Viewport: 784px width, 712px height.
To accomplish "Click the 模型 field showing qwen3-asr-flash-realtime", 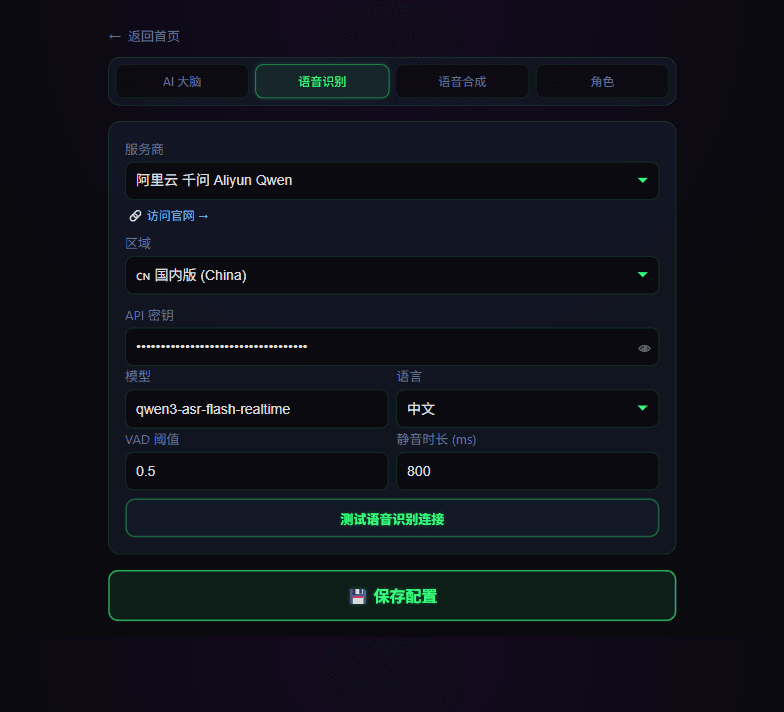I will coord(256,409).
